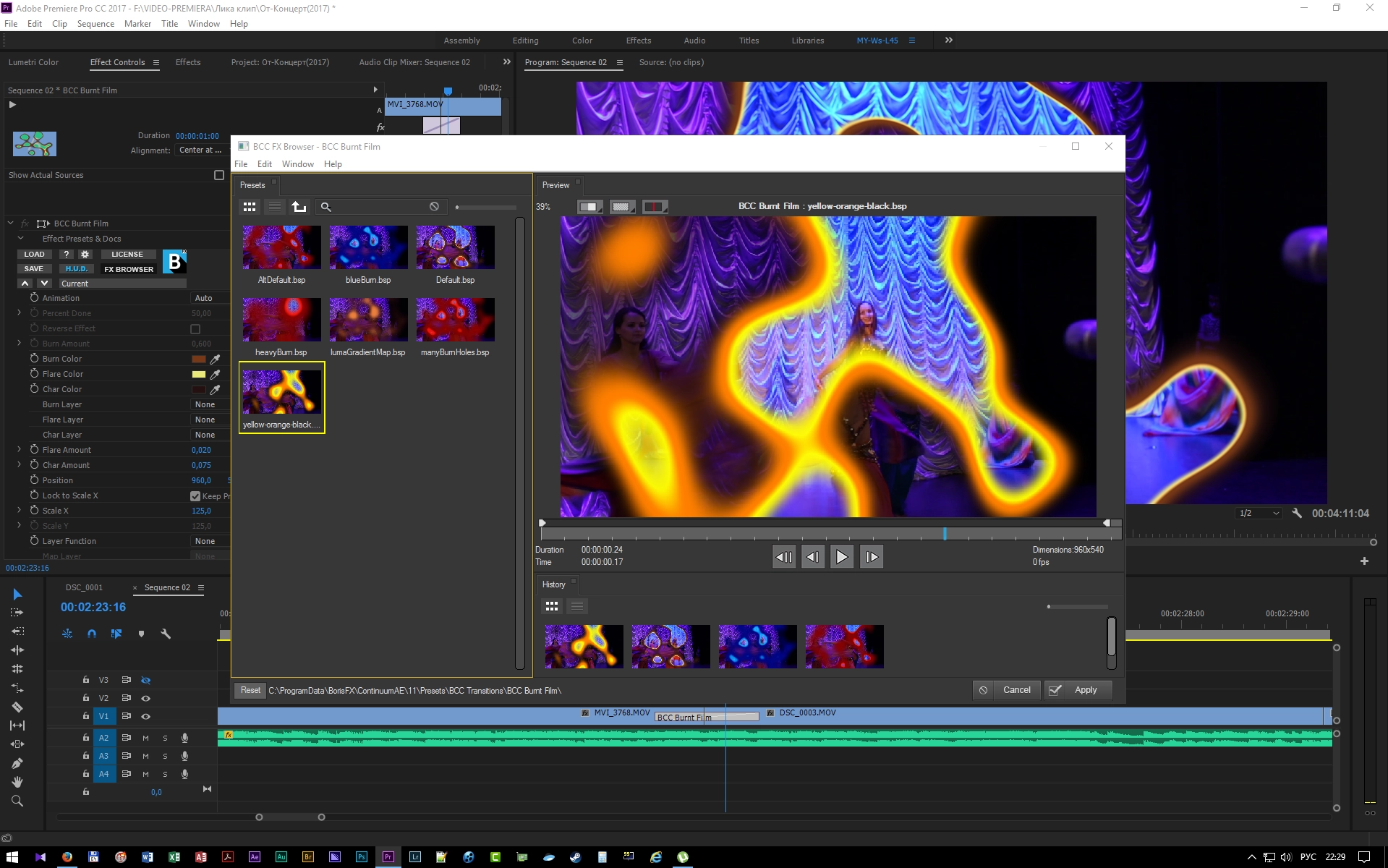The image size is (1388, 868).
Task: Toggle timeline Snap magnet icon
Action: [x=92, y=634]
